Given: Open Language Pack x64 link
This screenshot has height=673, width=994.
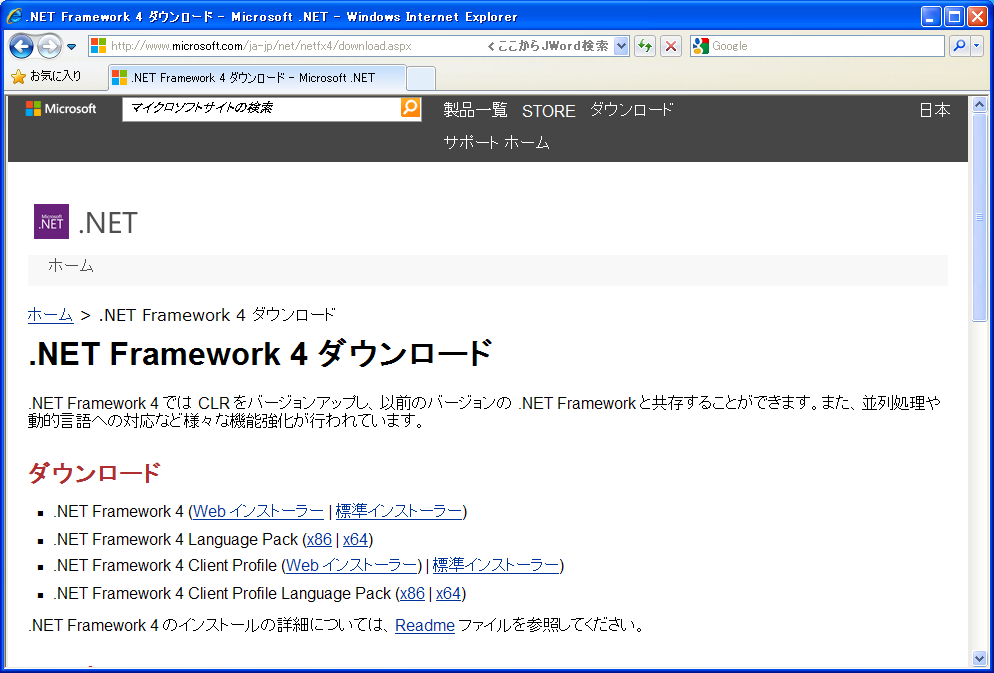Looking at the screenshot, I should [x=356, y=539].
